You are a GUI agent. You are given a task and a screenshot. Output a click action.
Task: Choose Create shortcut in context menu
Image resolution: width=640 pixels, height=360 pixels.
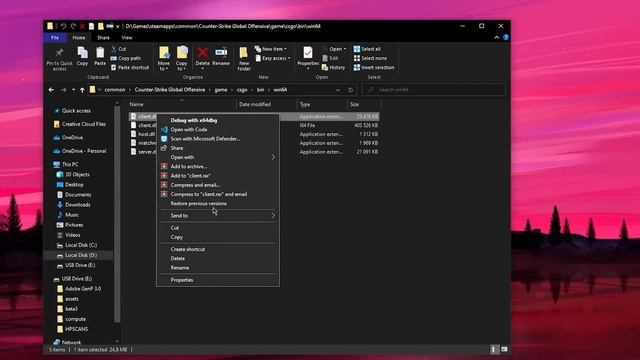coord(218,249)
